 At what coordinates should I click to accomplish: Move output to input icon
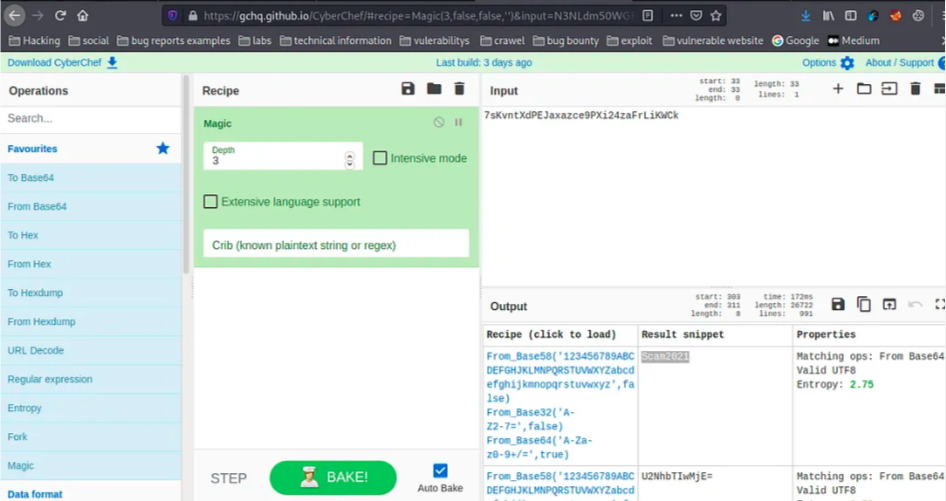click(x=889, y=305)
